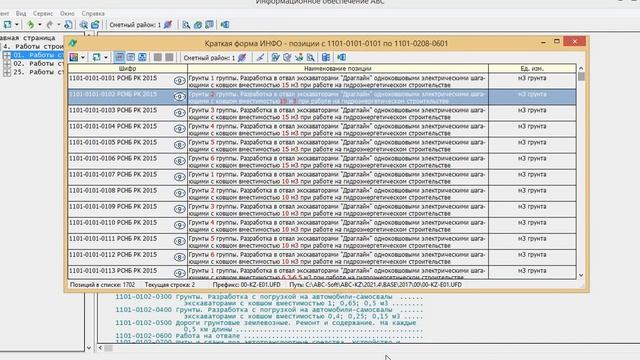This screenshot has width=640, height=360.
Task: Click the purple icon beside dialog Сметный район
Action: 242,57
